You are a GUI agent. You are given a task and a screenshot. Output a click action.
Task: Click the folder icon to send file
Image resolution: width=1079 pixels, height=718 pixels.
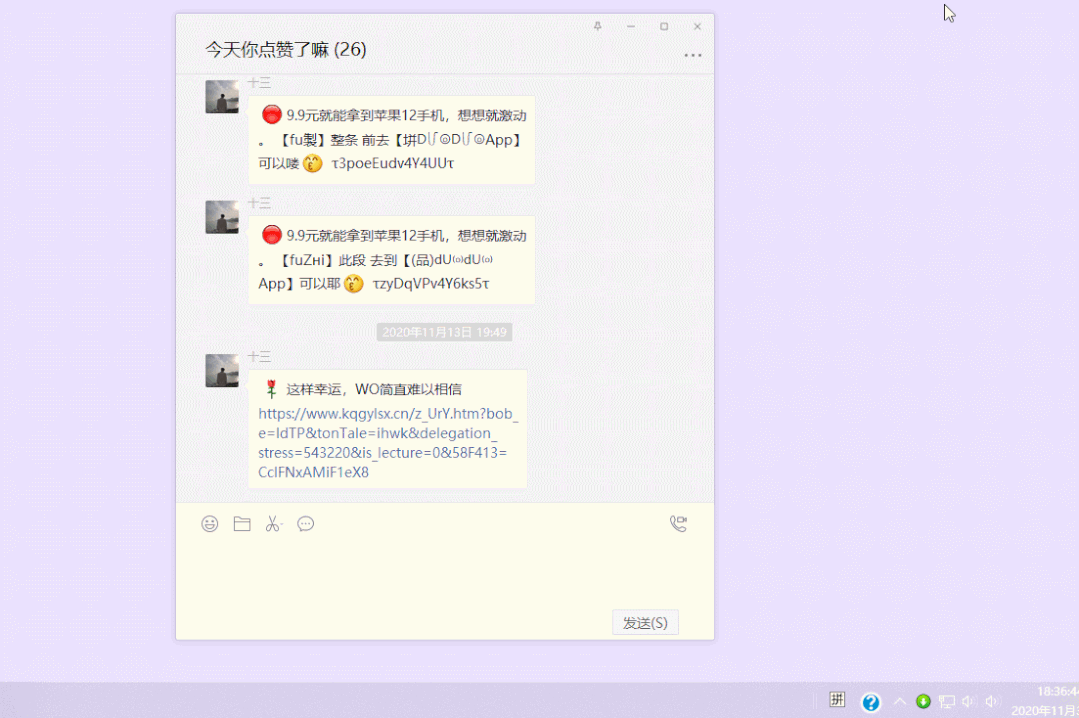pos(242,524)
